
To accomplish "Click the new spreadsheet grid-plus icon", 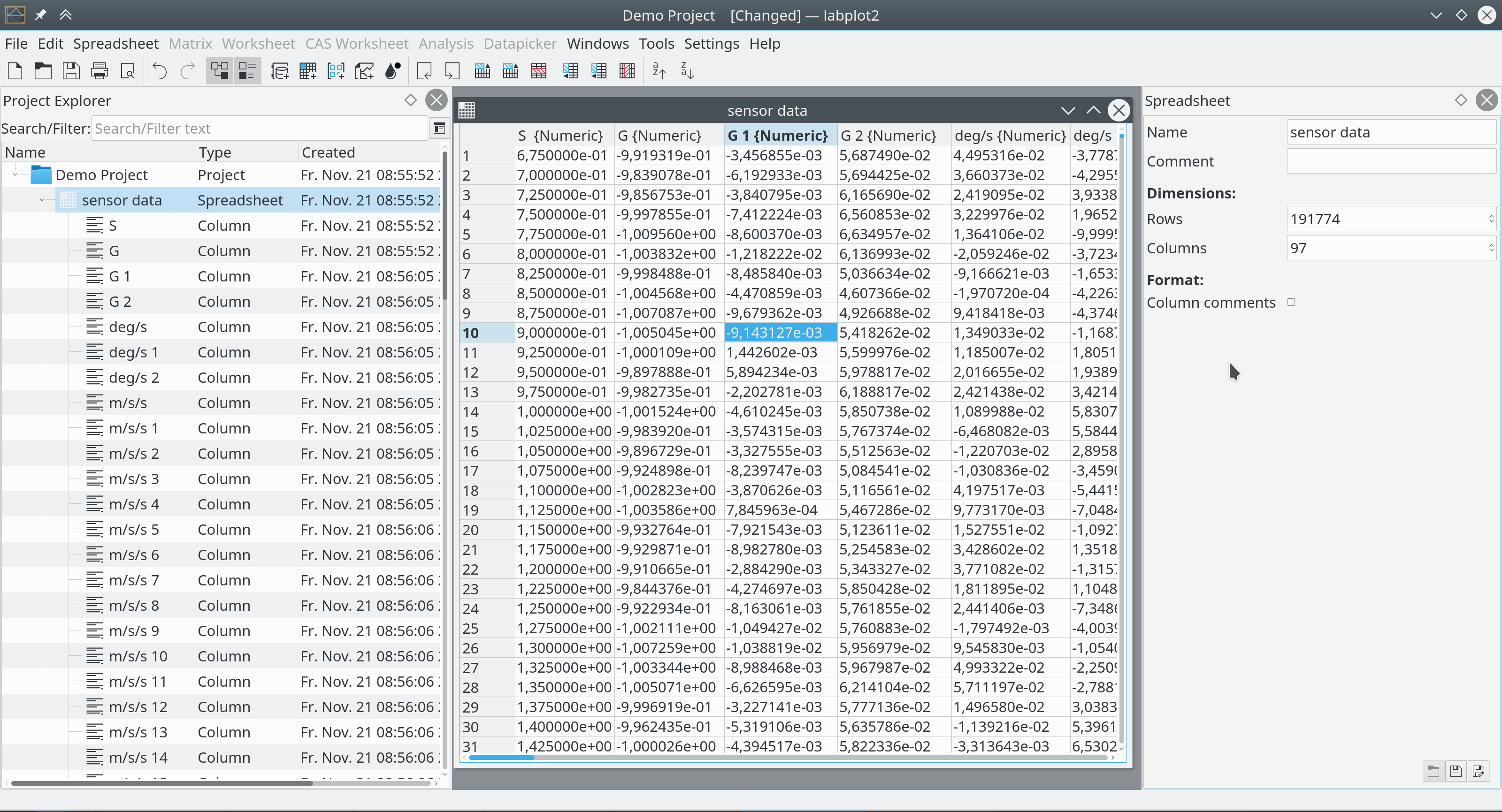I will point(307,71).
